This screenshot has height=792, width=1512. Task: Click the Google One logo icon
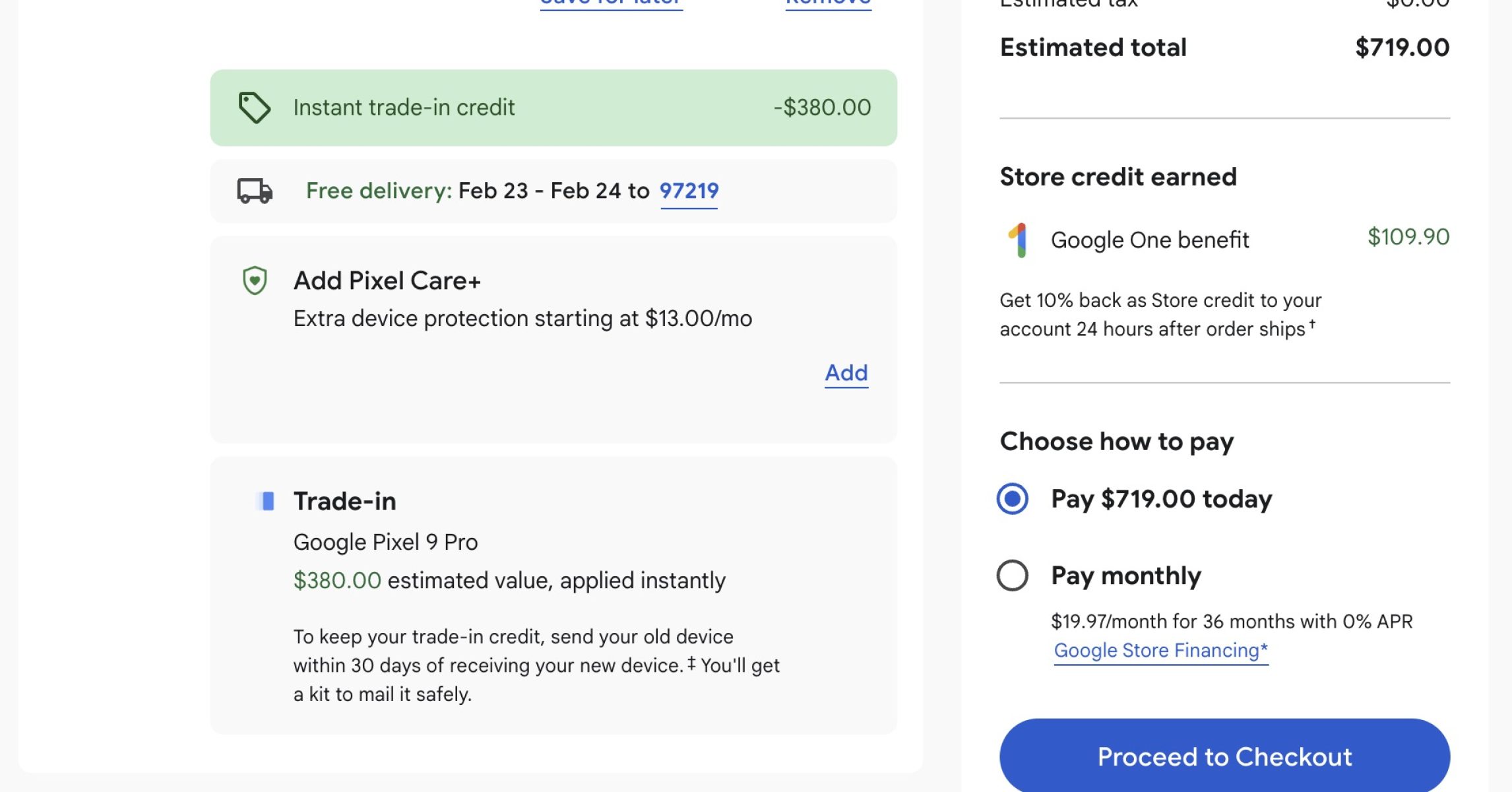(1019, 240)
